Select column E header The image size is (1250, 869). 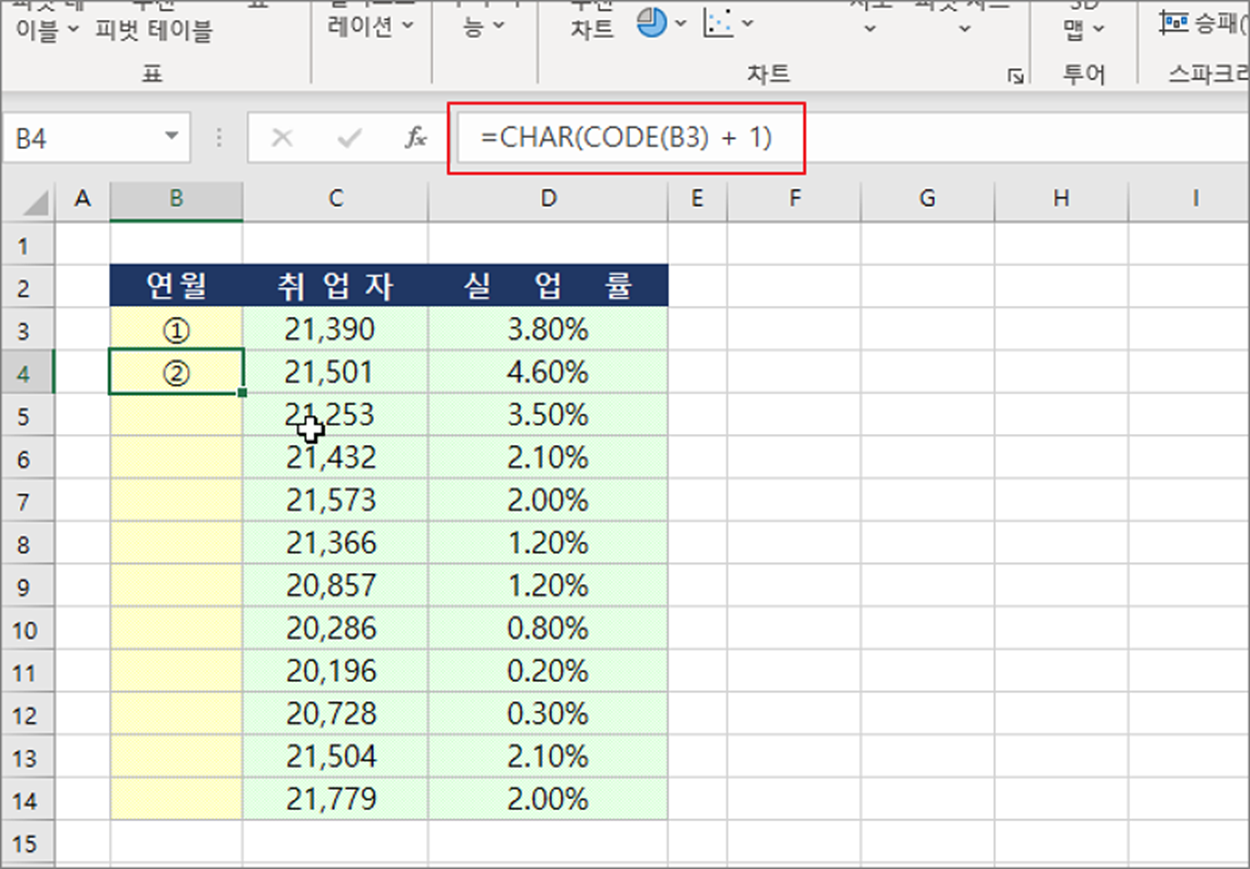(x=697, y=199)
